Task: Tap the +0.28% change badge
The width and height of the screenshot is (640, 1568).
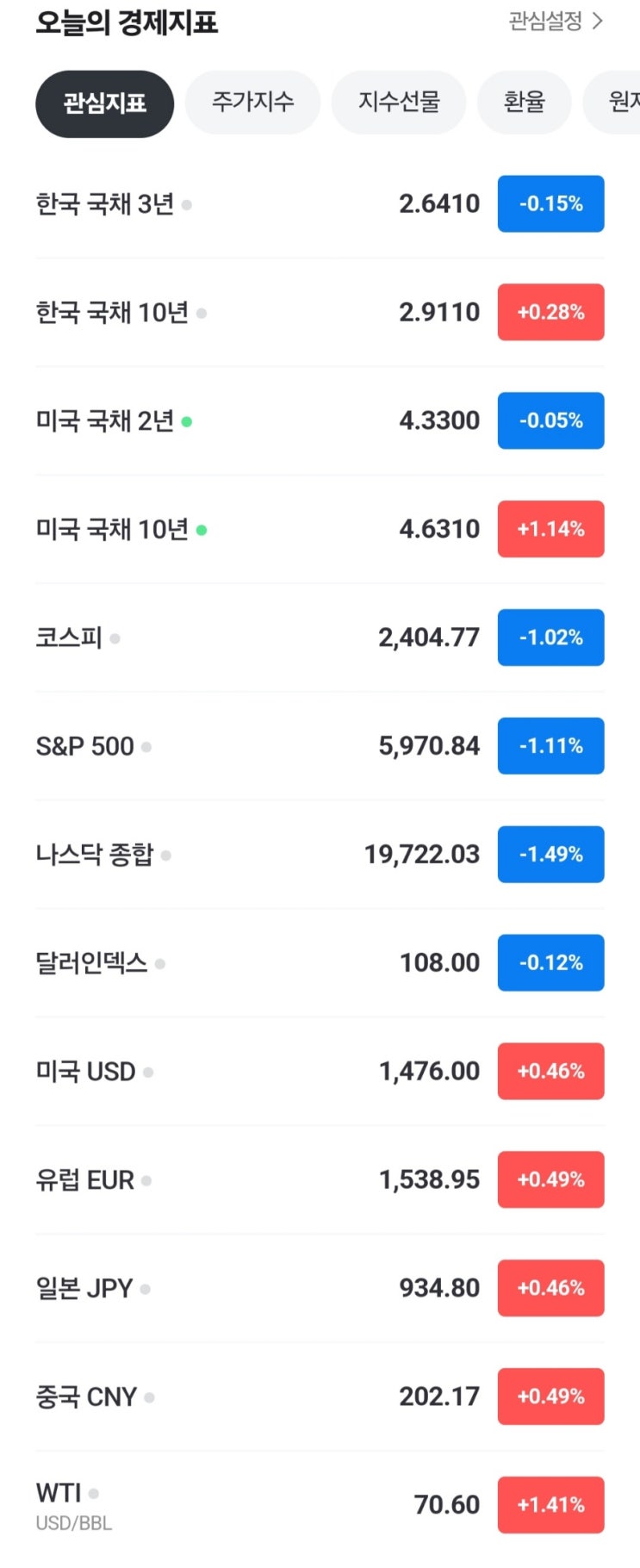Action: pyautogui.click(x=550, y=312)
